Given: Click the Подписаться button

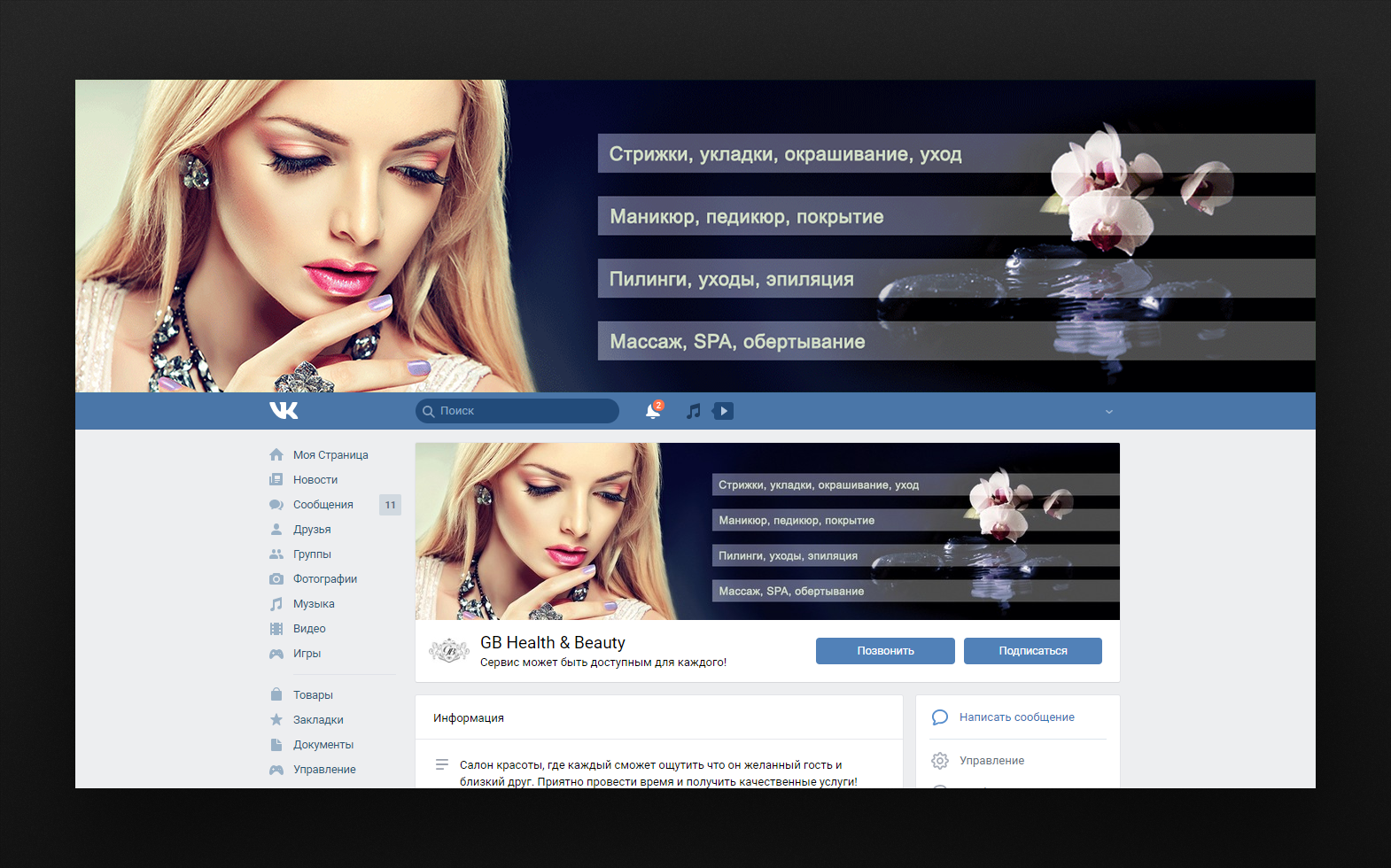Looking at the screenshot, I should pyautogui.click(x=1033, y=651).
